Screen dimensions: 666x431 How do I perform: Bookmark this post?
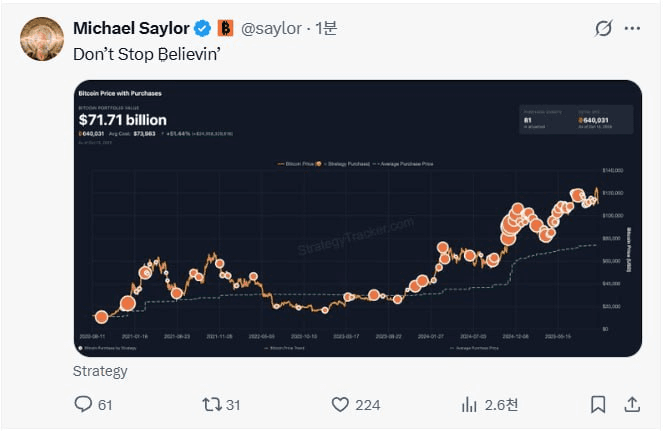coord(597,404)
